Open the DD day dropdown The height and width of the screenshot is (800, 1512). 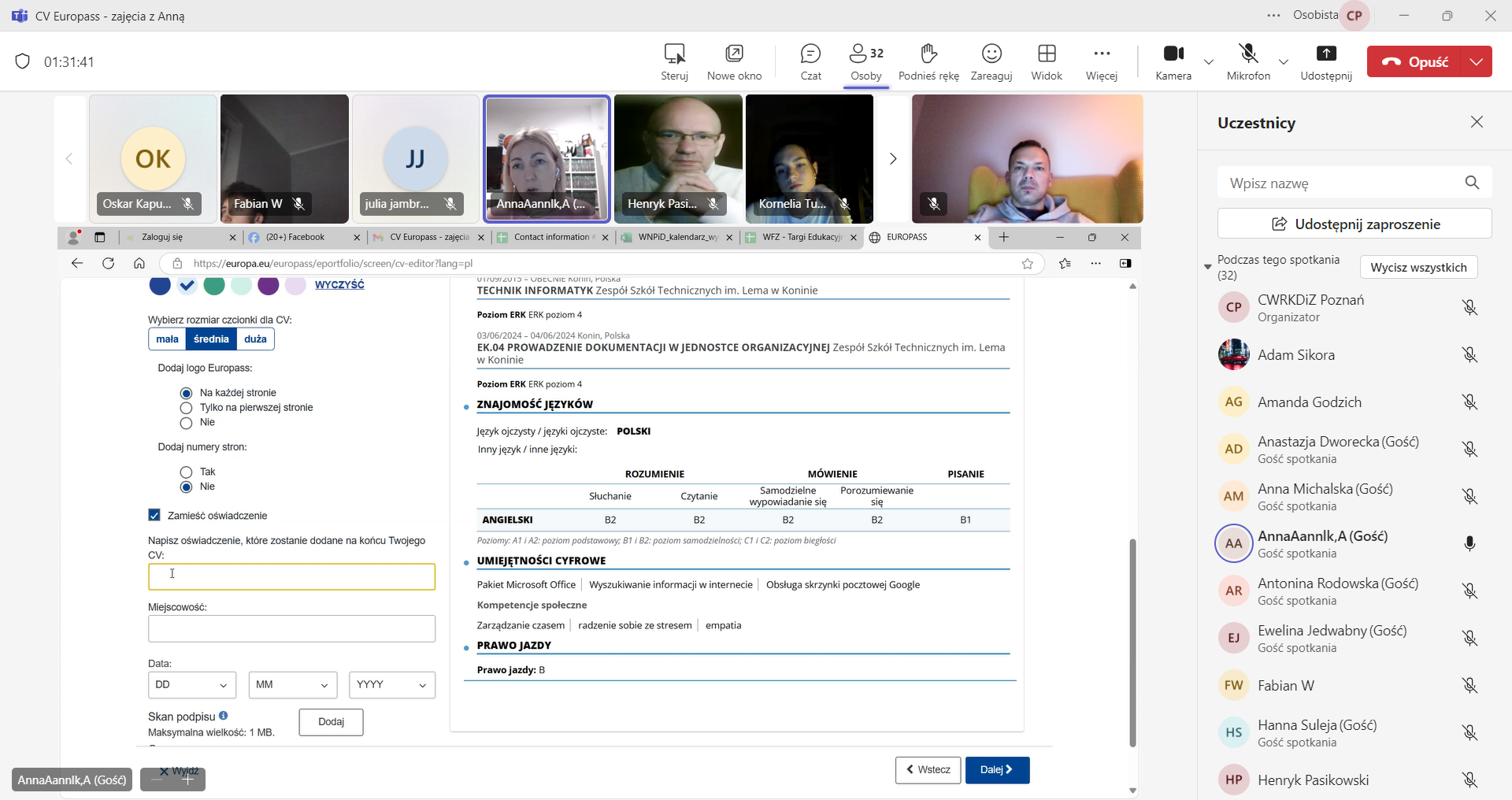(x=192, y=685)
